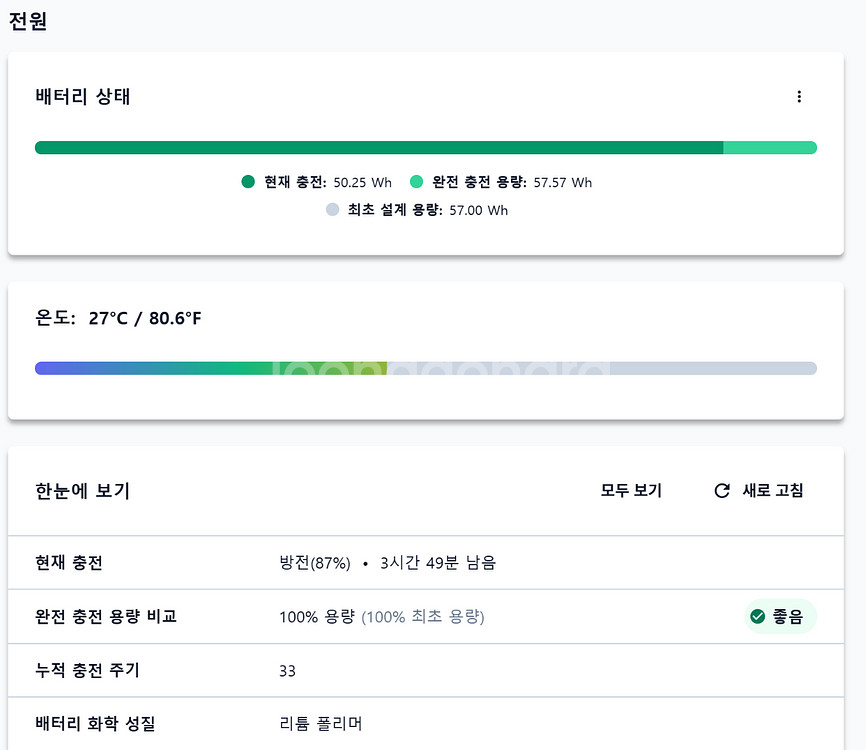Click the refresh arrow icon beside 새로 고침
The height and width of the screenshot is (750, 866).
(722, 491)
